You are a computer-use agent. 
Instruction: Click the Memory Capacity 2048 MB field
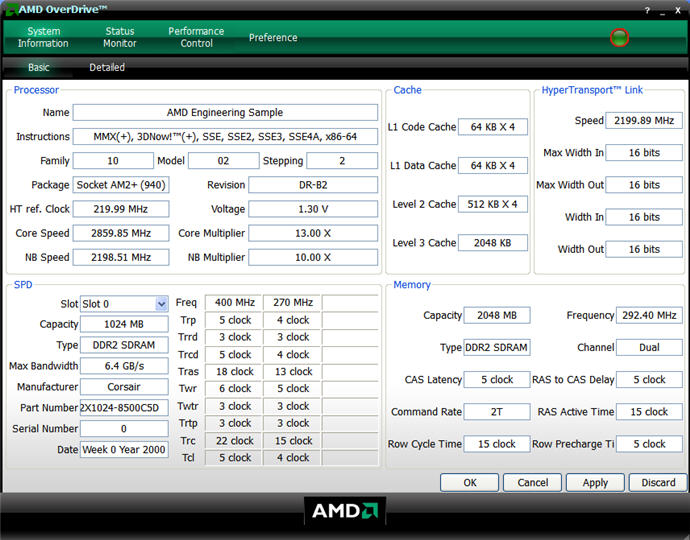pos(497,315)
